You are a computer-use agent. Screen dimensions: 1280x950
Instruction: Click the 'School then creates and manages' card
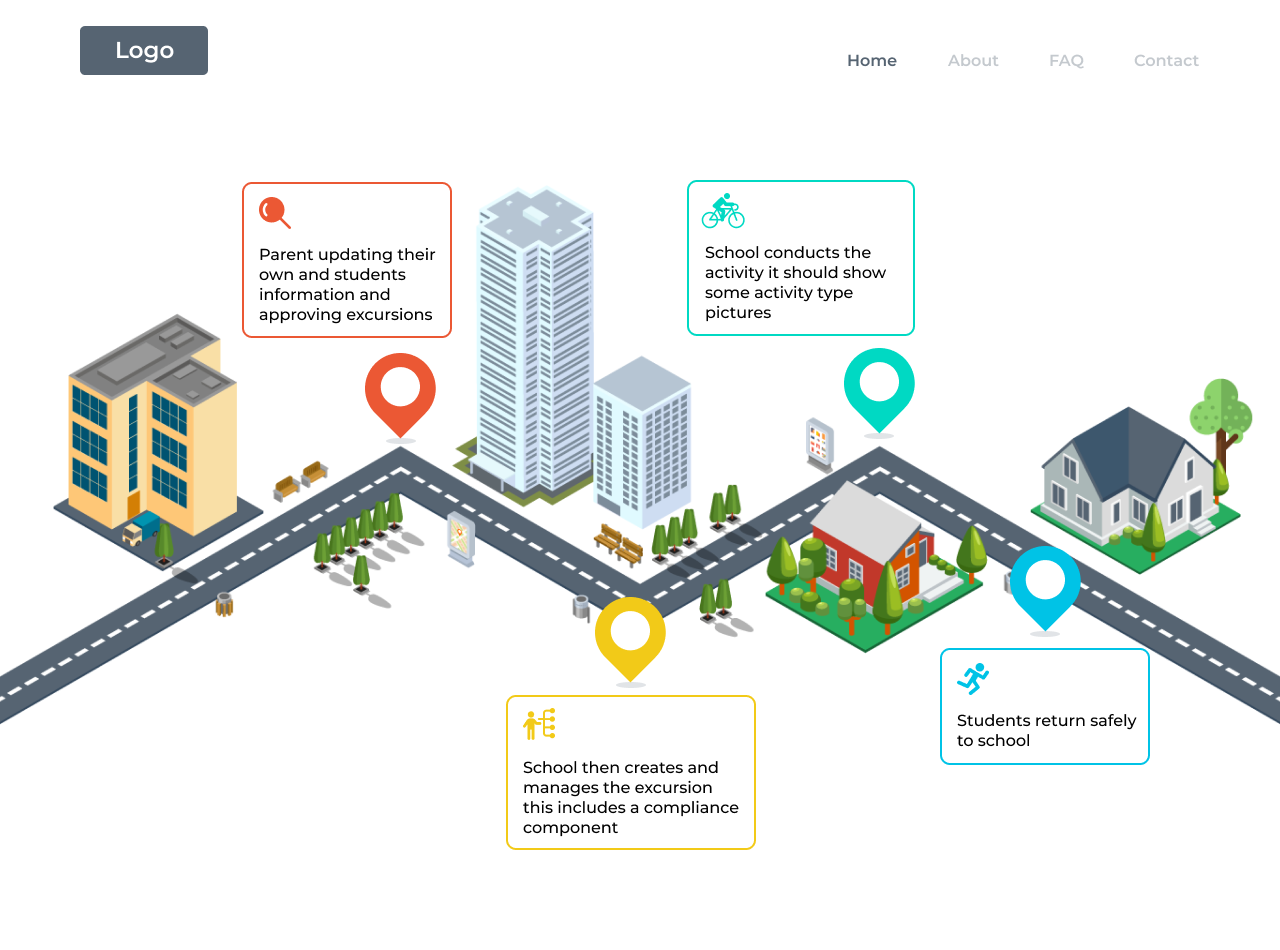coord(630,772)
